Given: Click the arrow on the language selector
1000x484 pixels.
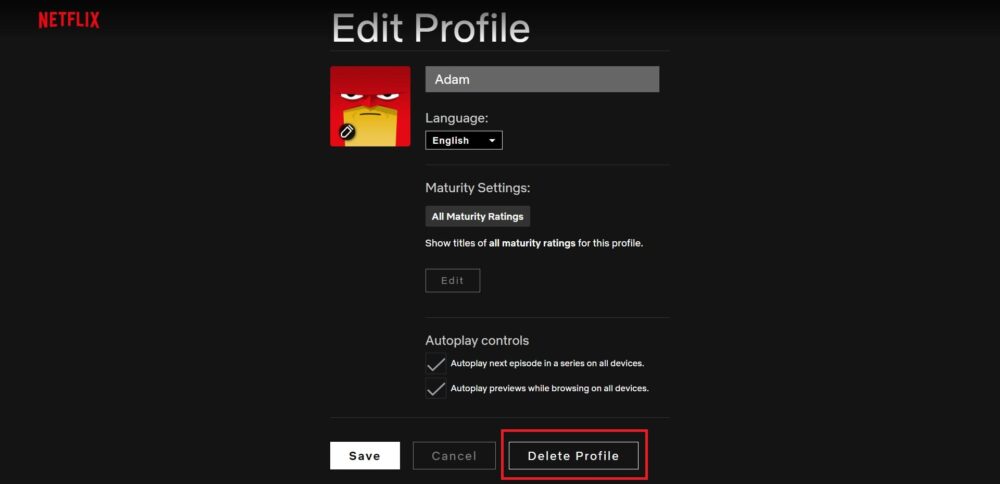Looking at the screenshot, I should coord(492,141).
